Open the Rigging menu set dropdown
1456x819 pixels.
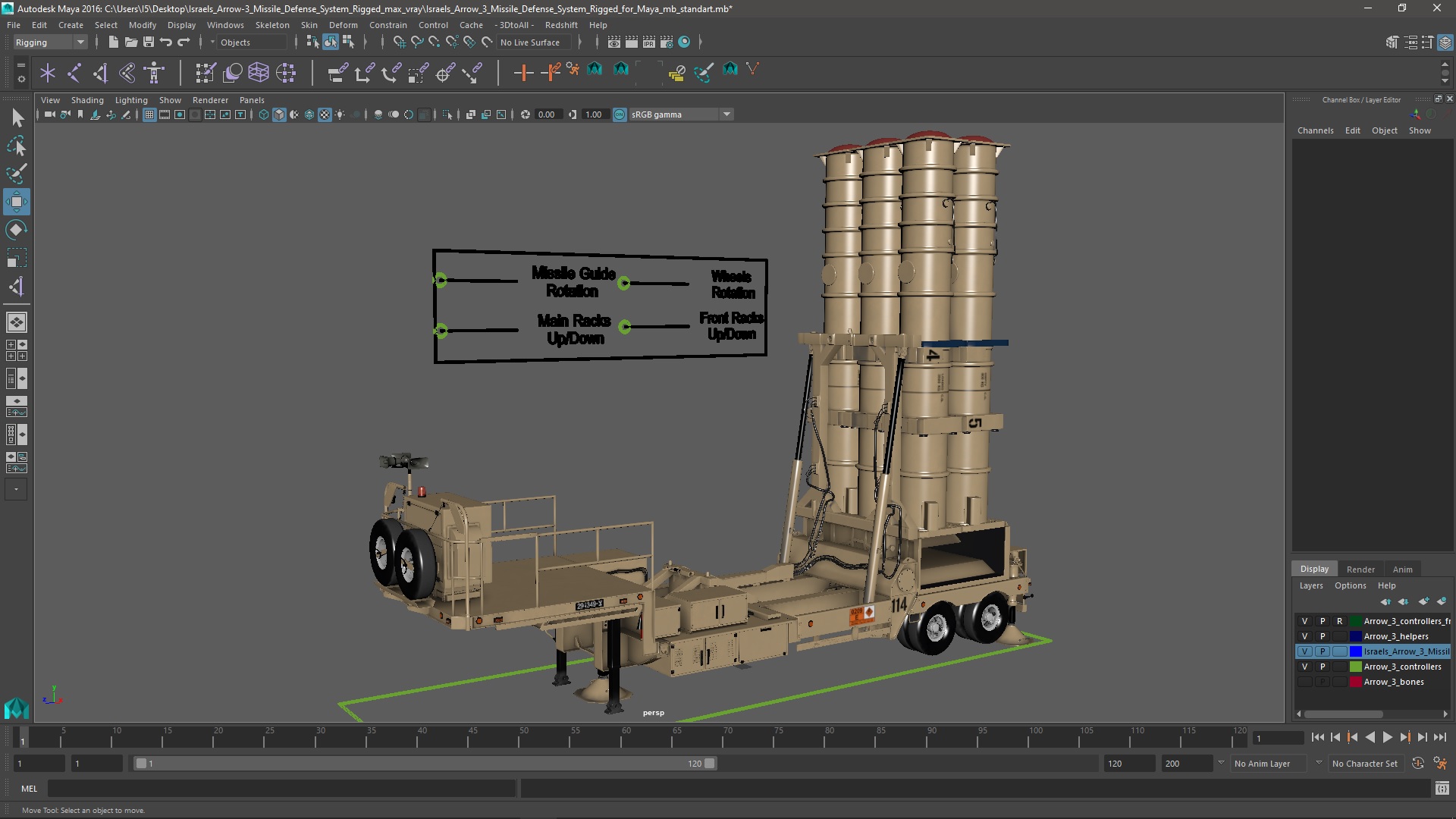(50, 42)
